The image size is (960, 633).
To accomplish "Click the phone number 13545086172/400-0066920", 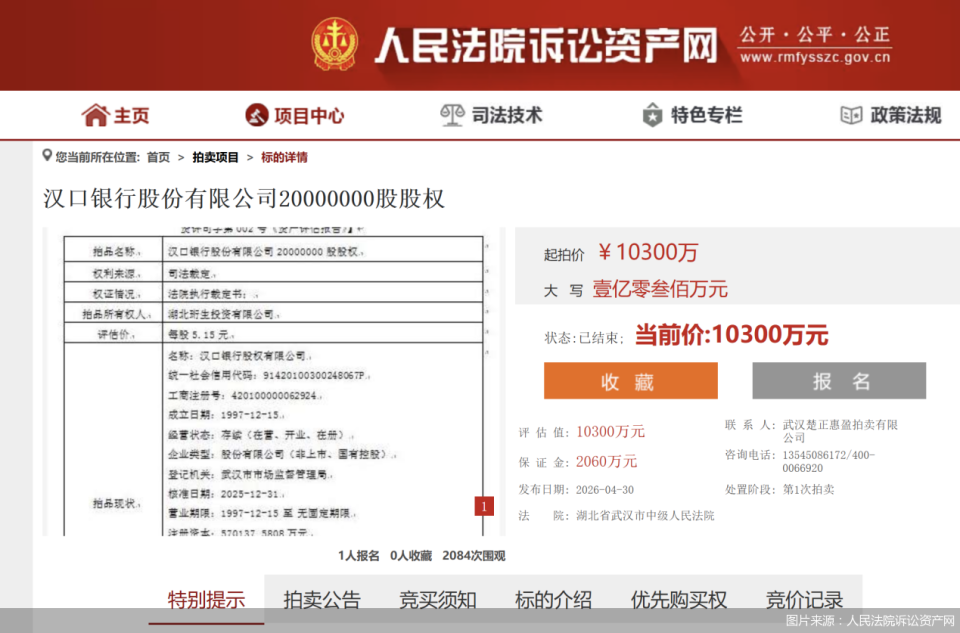I will pyautogui.click(x=829, y=462).
